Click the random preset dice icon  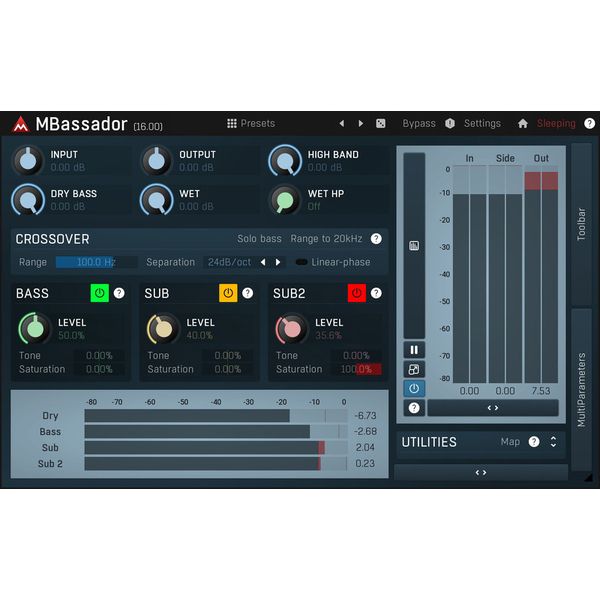pos(381,123)
